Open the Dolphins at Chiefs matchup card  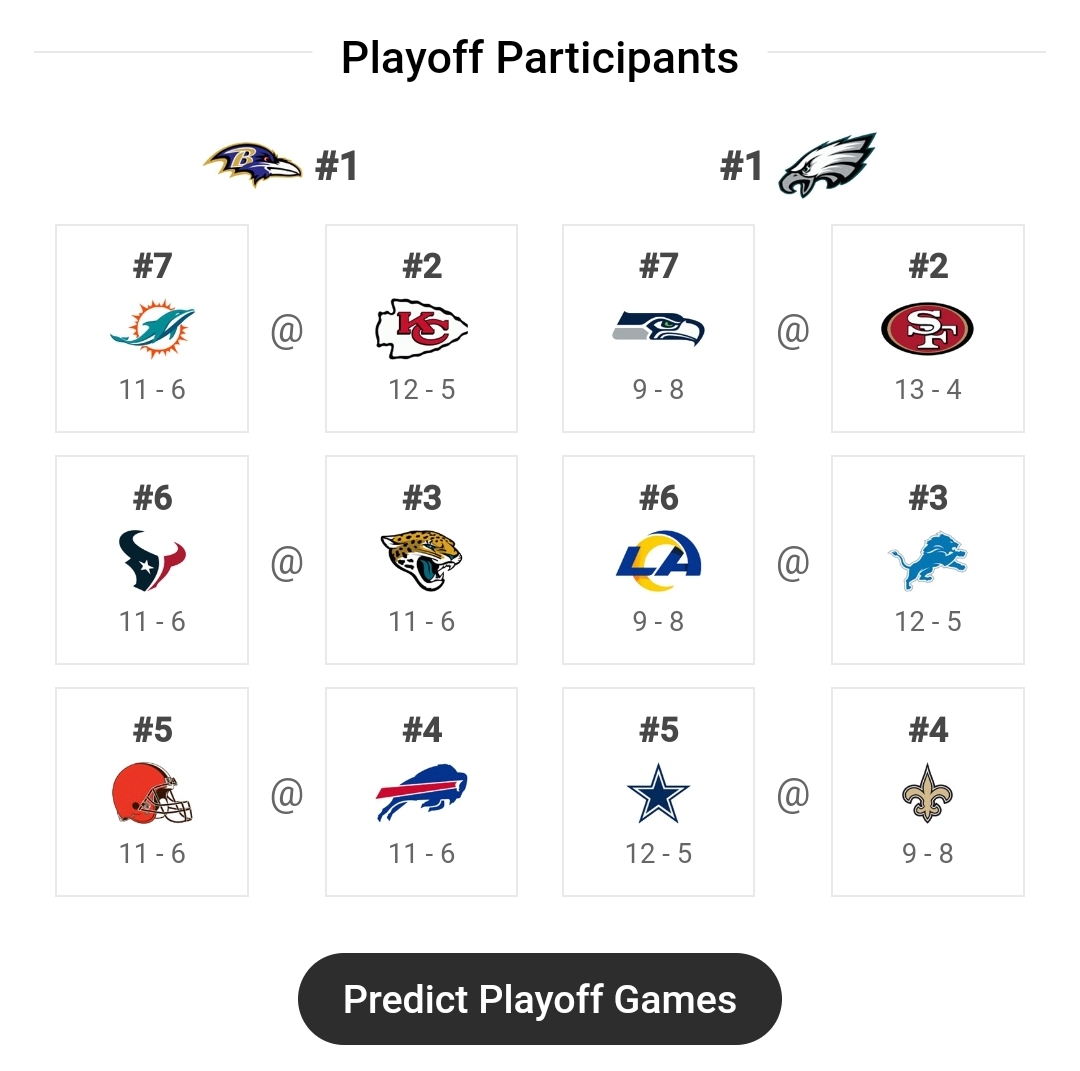(286, 328)
